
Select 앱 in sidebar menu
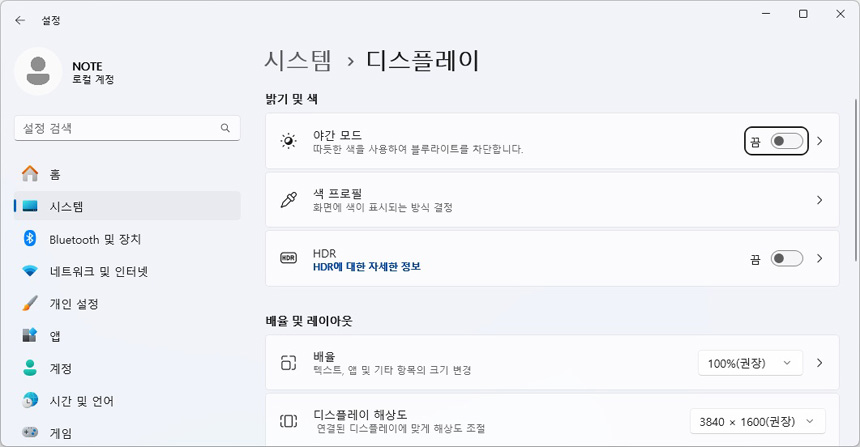pos(55,336)
